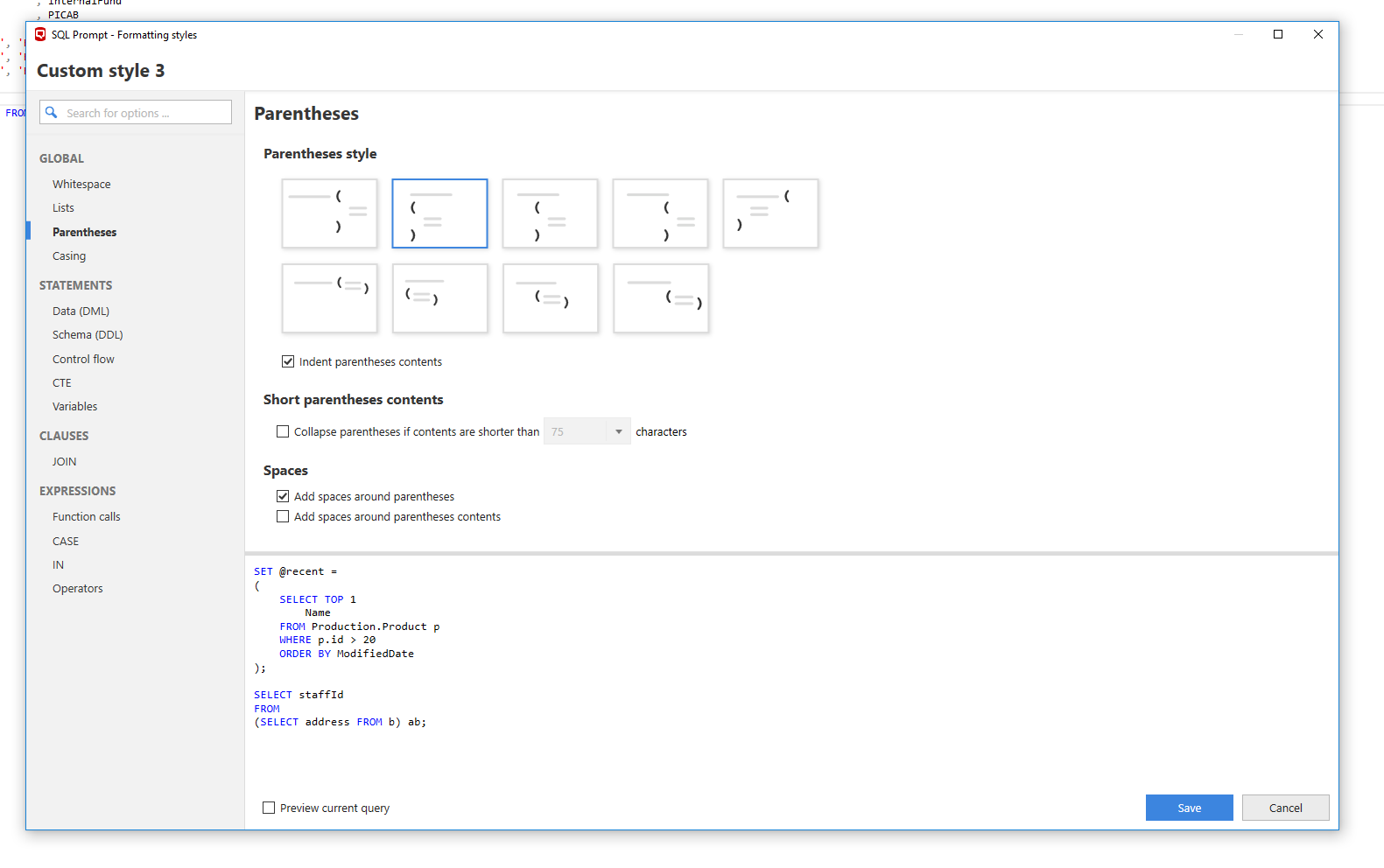Uncheck Indent parentheses contents
The width and height of the screenshot is (1384, 868).
(x=288, y=361)
